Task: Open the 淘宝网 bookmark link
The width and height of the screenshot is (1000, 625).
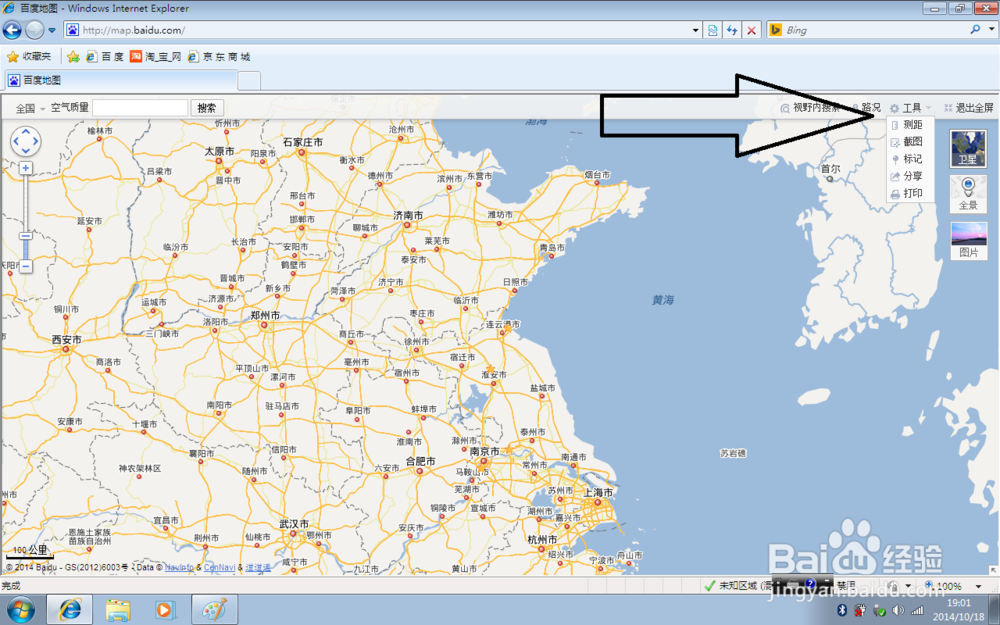Action: click(x=156, y=57)
